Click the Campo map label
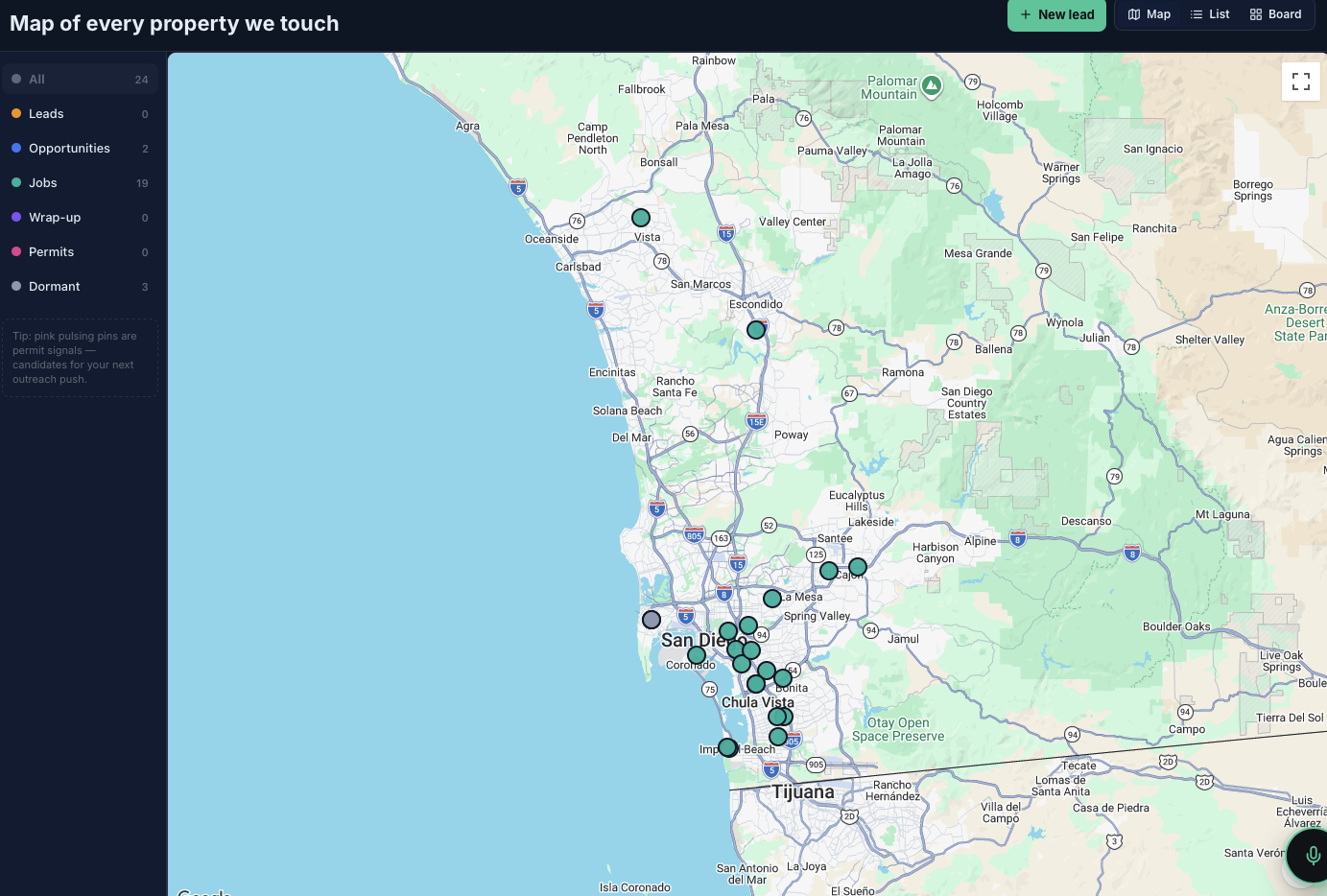Screen dimensions: 1327x896 click(1187, 729)
